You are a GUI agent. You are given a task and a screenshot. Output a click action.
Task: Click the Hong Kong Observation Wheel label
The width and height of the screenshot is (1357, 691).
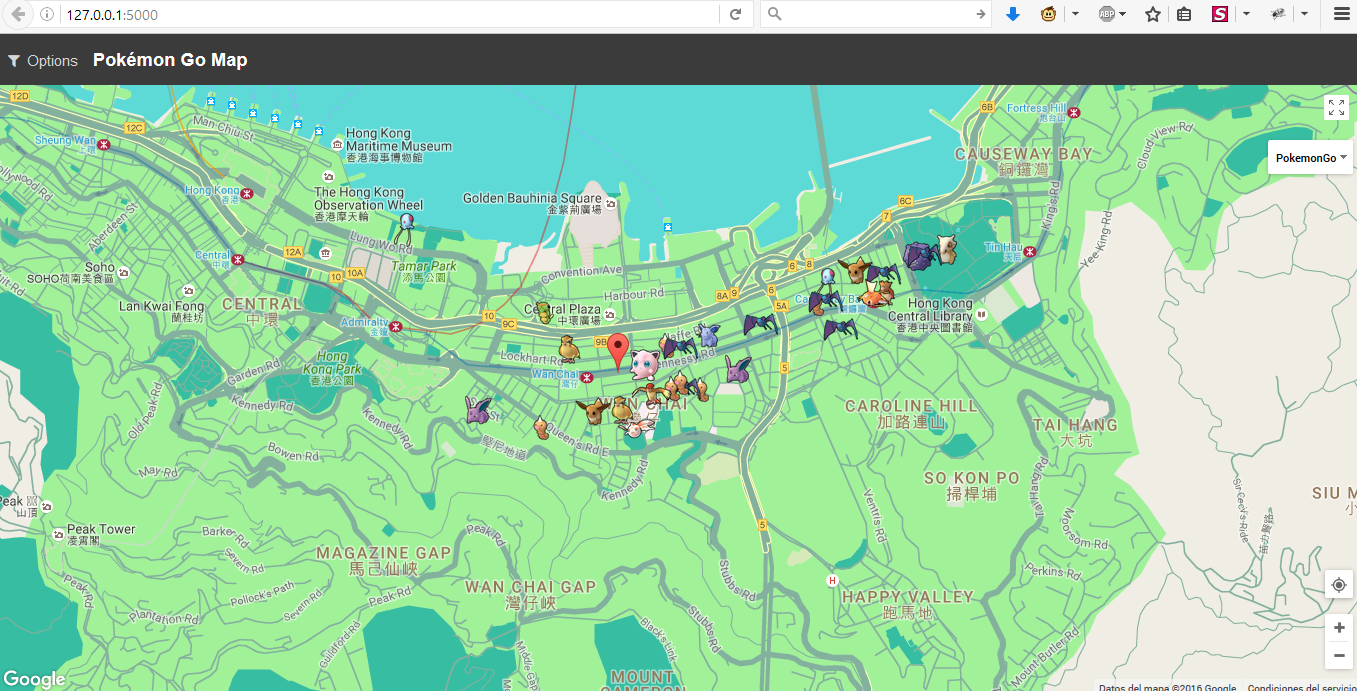pyautogui.click(x=368, y=198)
